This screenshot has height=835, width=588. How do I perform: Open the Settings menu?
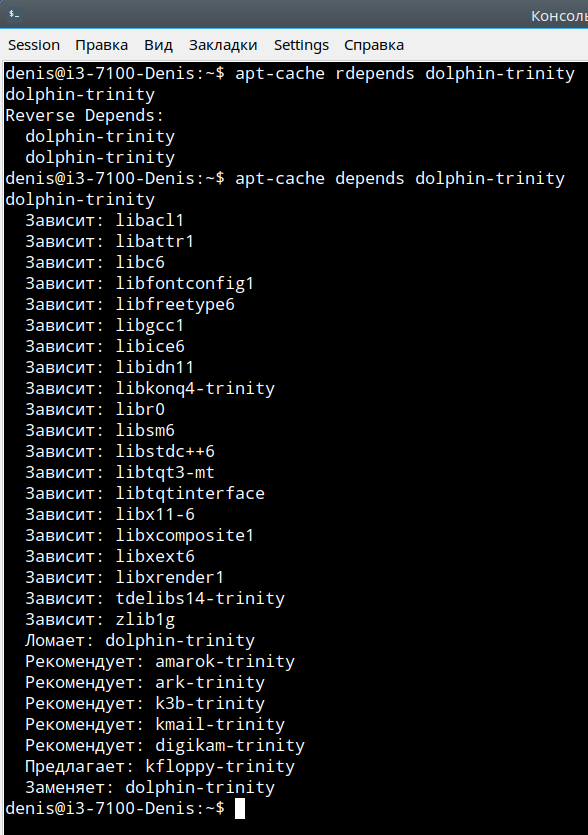pyautogui.click(x=301, y=45)
